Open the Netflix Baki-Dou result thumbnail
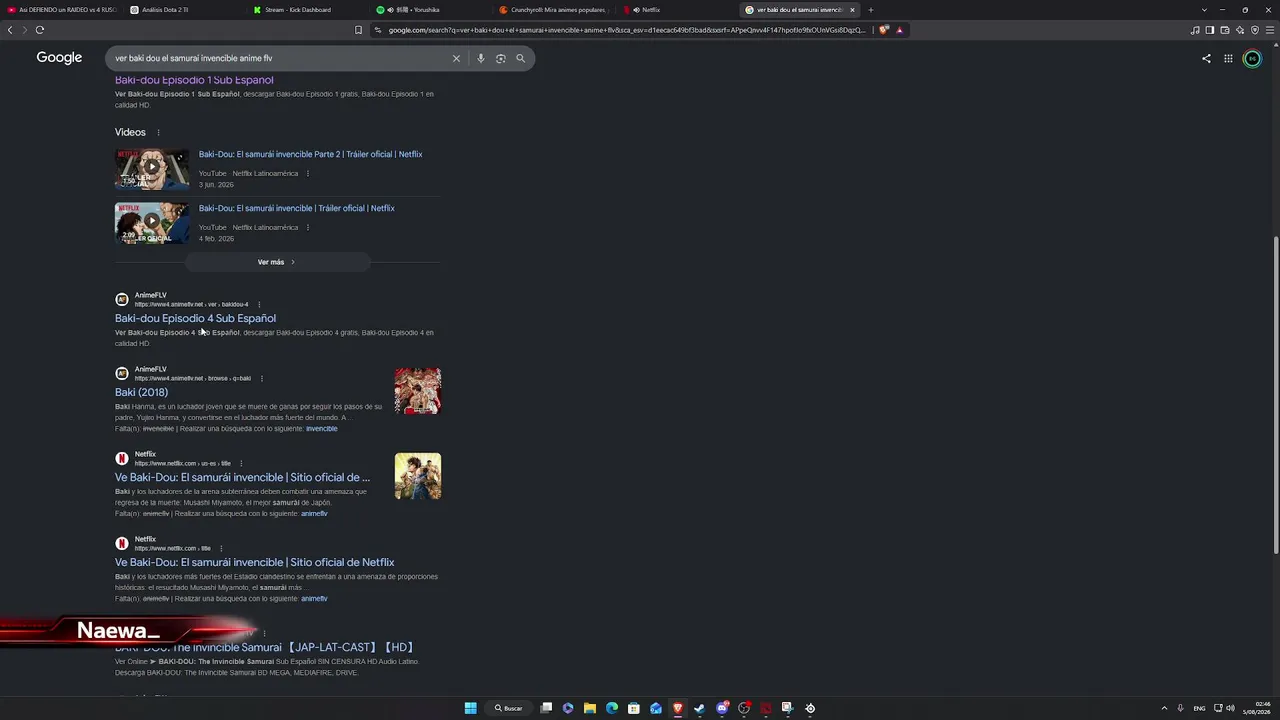Viewport: 1280px width, 720px height. (x=418, y=476)
